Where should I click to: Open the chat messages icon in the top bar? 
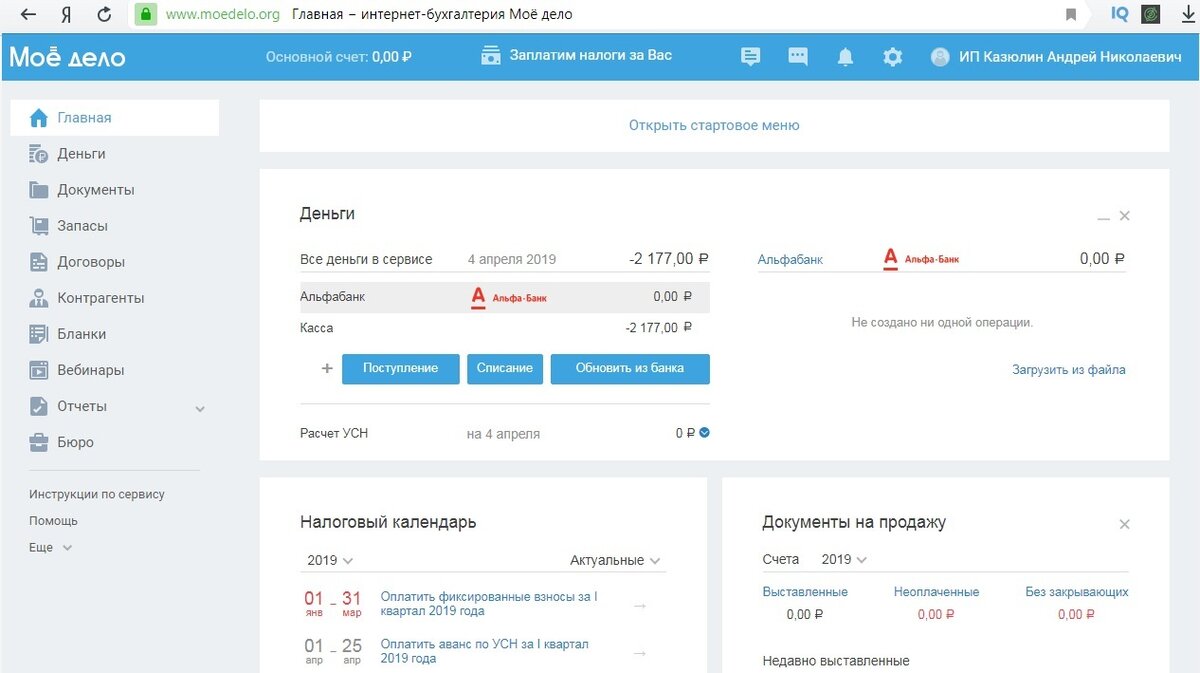pyautogui.click(x=797, y=56)
